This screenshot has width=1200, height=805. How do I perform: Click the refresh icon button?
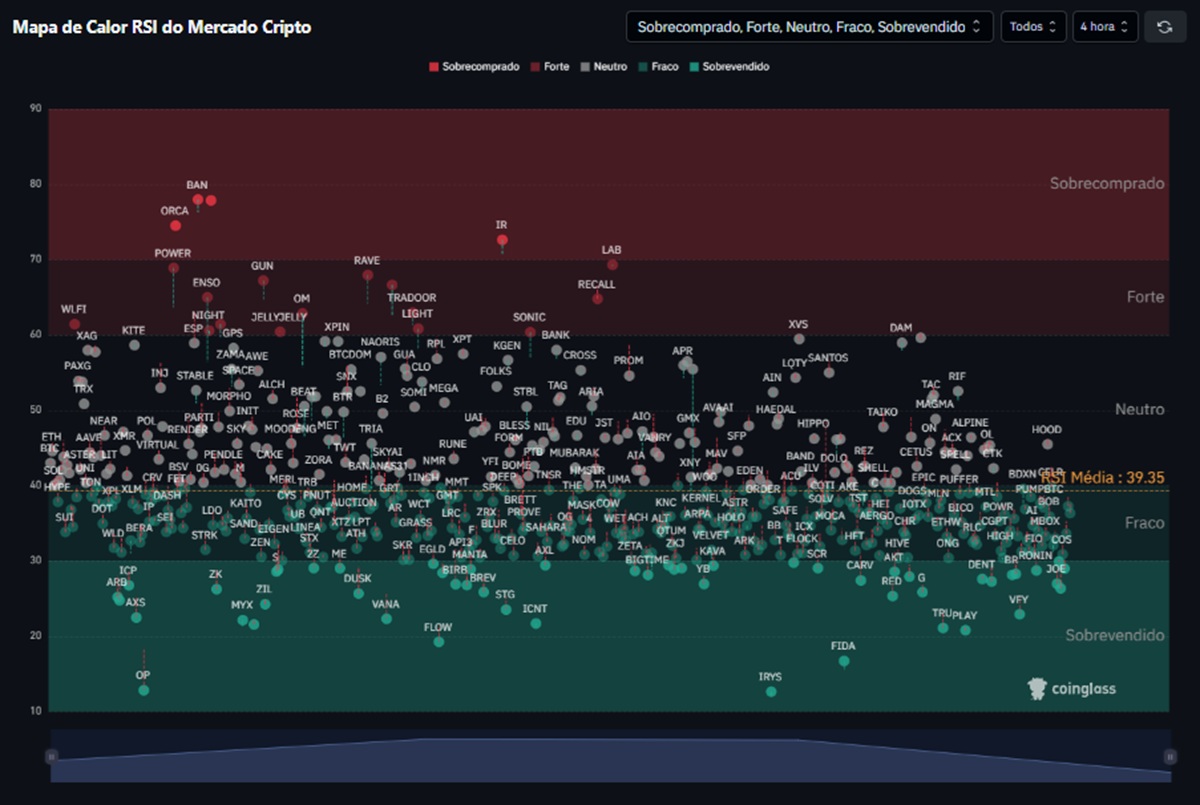click(x=1164, y=27)
